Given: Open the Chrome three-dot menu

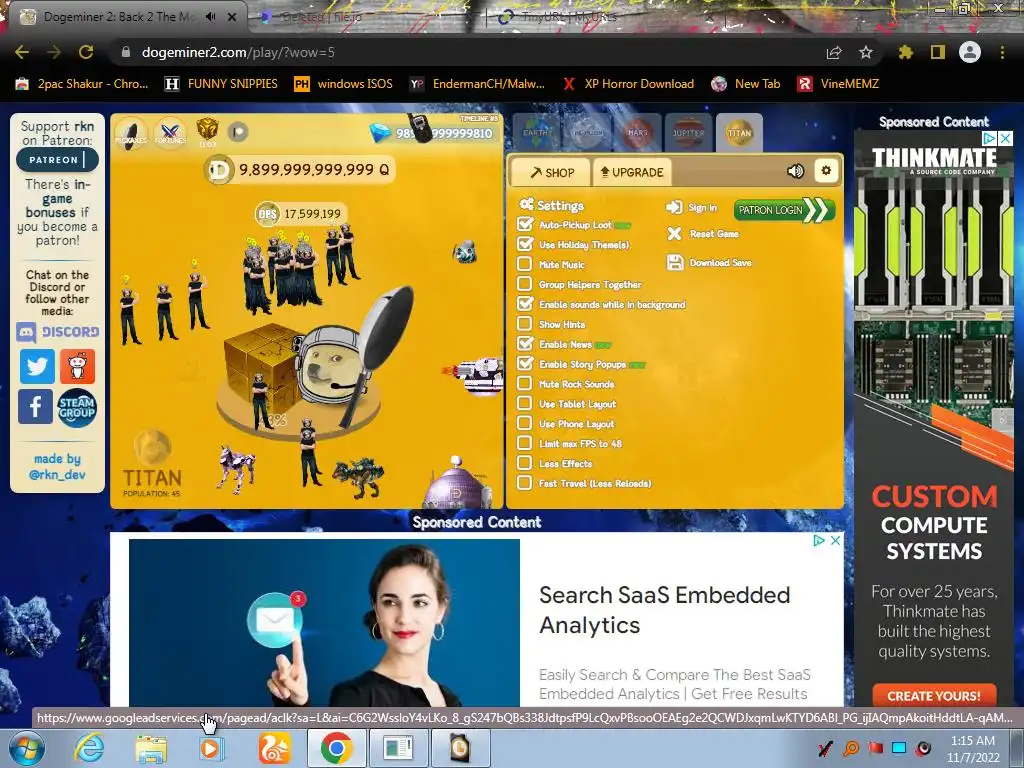Looking at the screenshot, I should coord(1002,52).
